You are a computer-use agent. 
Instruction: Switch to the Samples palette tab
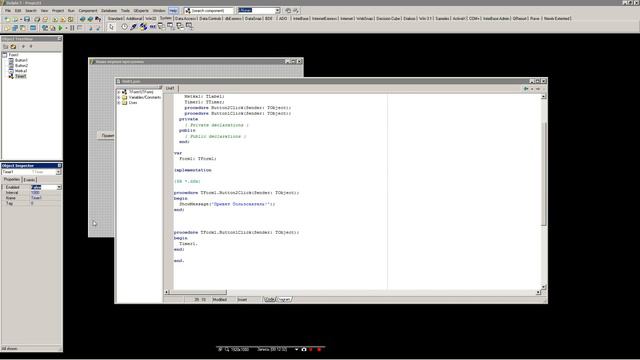click(442, 19)
